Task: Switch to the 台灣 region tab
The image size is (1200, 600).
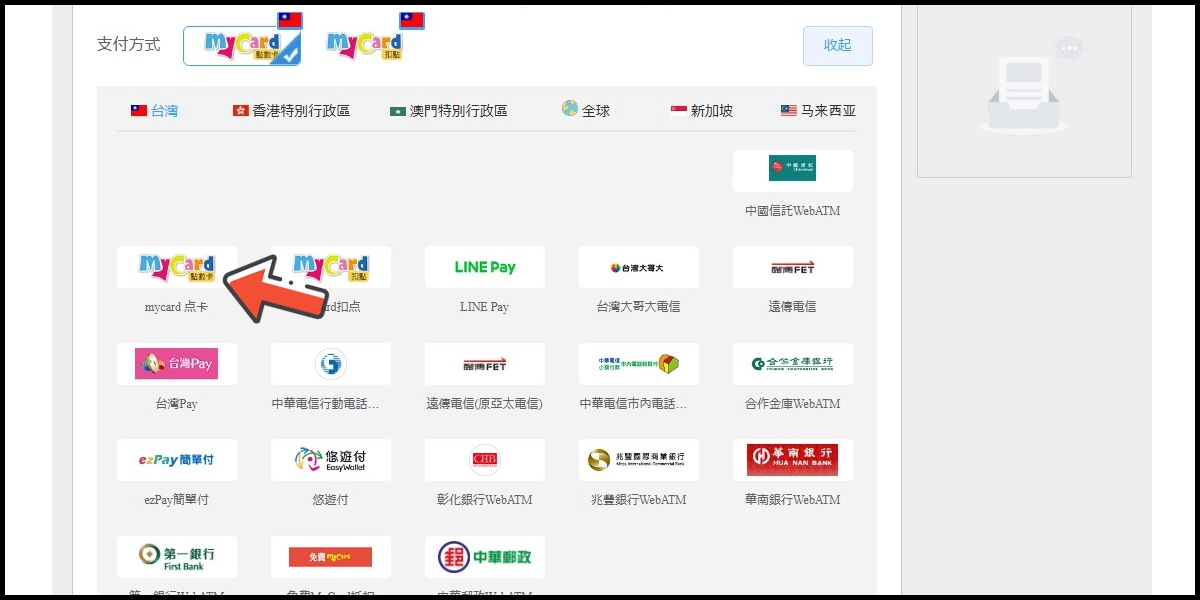Action: pyautogui.click(x=154, y=111)
